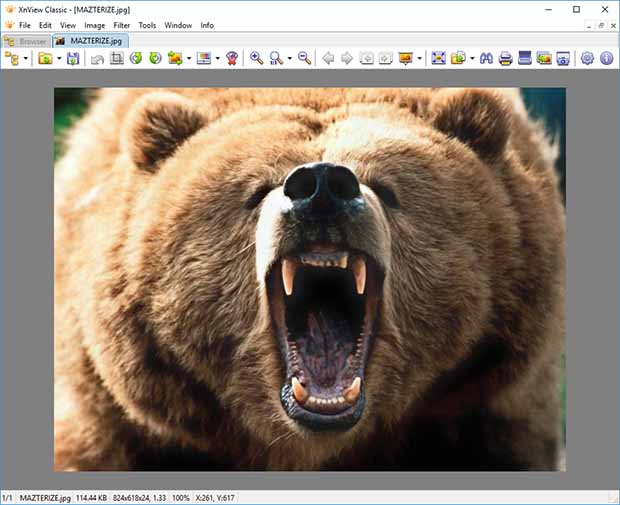Click the Resize/convert image icon with green arrows
This screenshot has width=620, height=505.
coord(175,59)
